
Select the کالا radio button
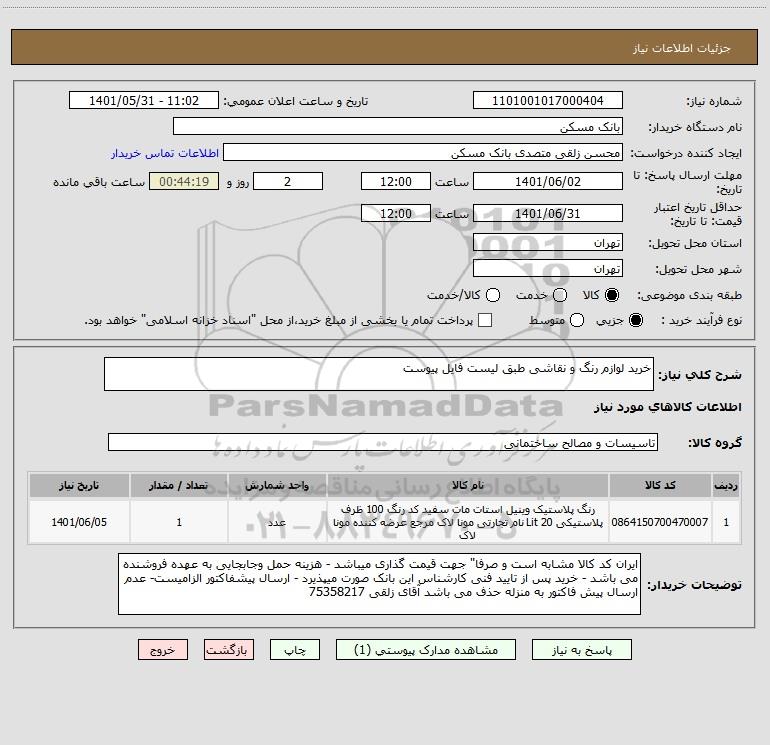tap(611, 295)
